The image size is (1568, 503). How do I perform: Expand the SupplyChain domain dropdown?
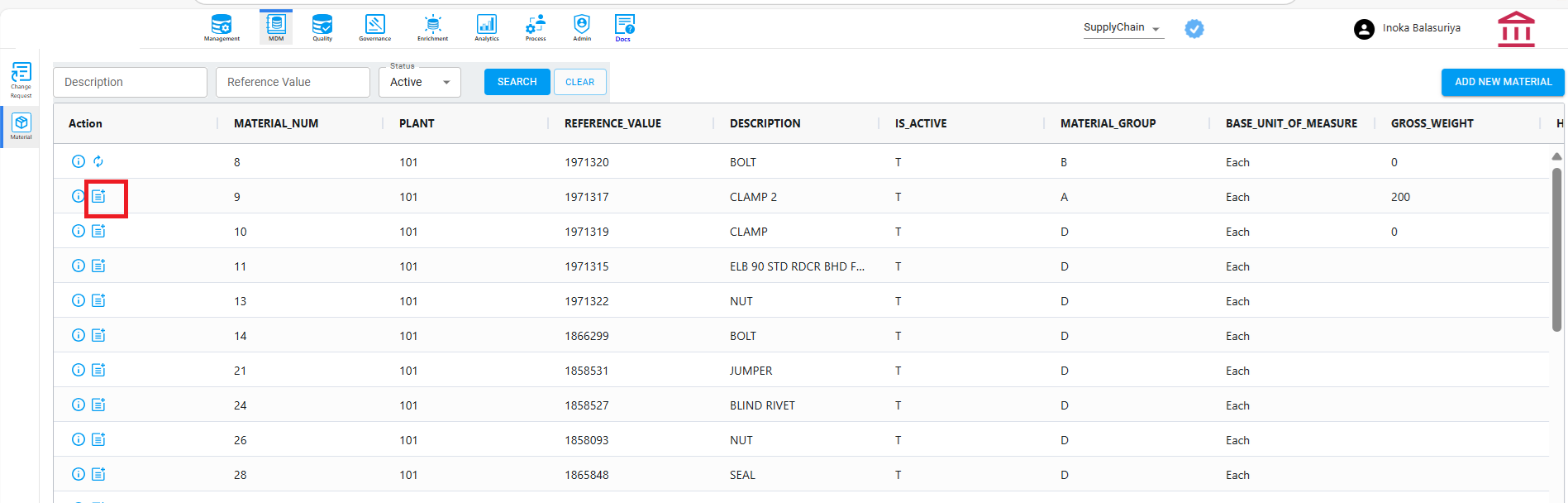1122,28
